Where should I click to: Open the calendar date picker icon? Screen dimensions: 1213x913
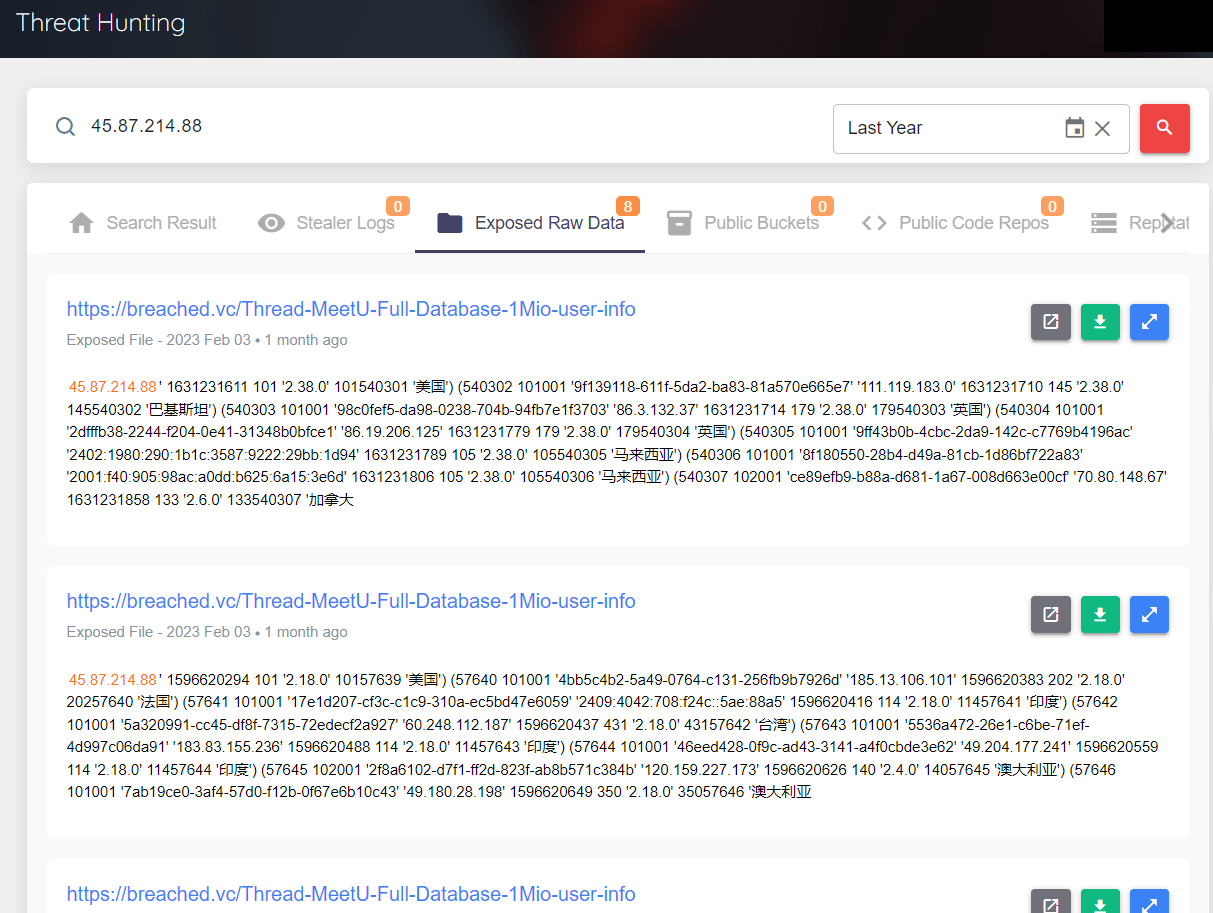point(1075,128)
